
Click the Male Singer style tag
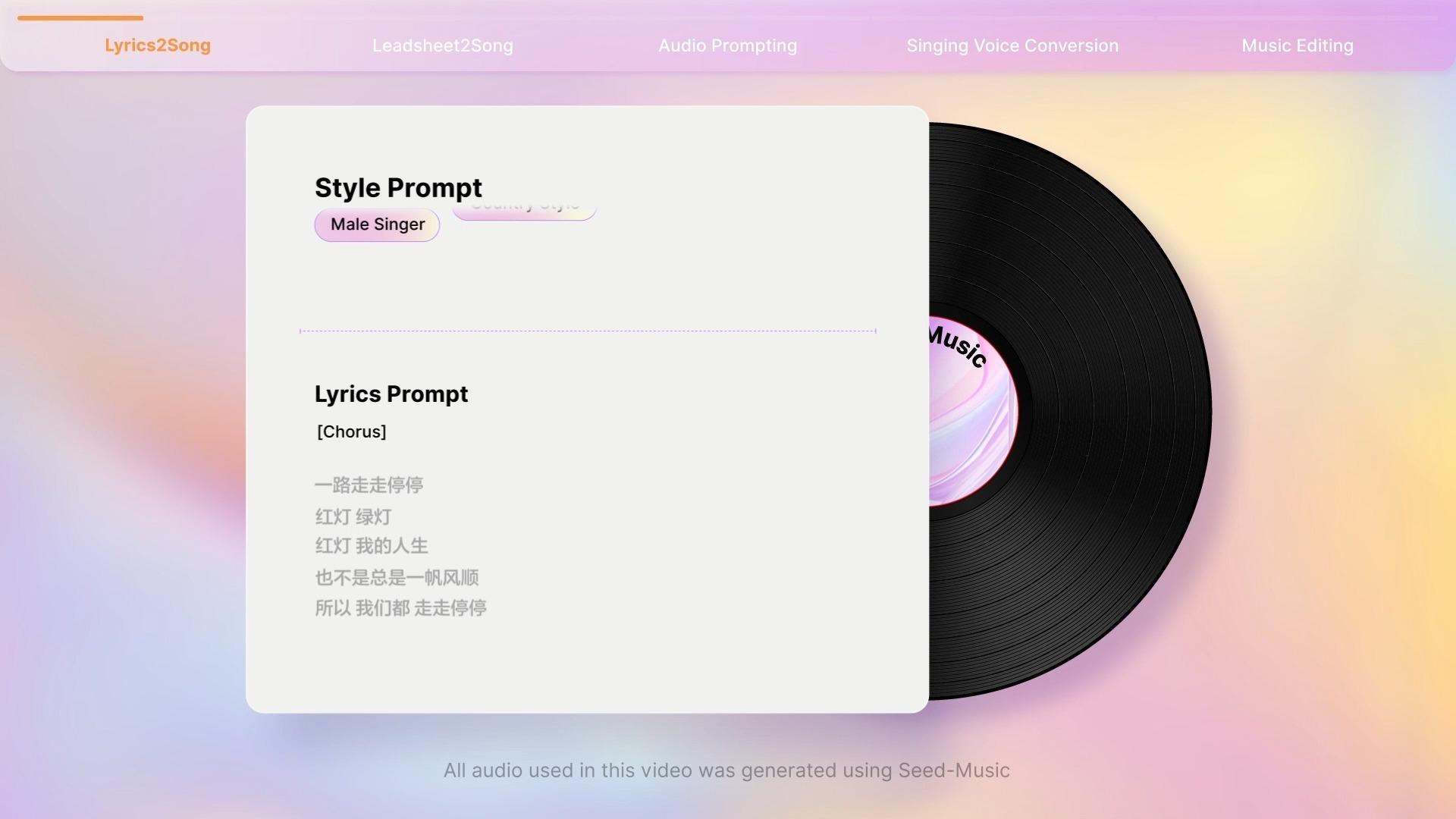tap(378, 224)
